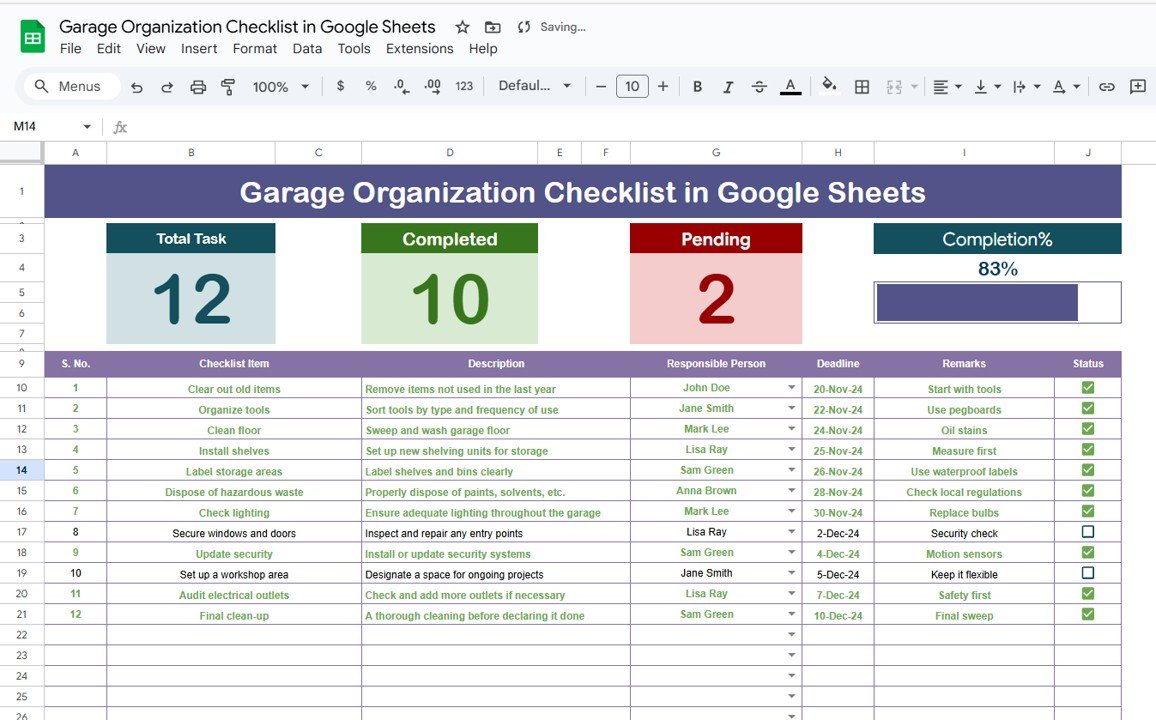The image size is (1156, 720).
Task: Select column B header
Action: tap(191, 153)
